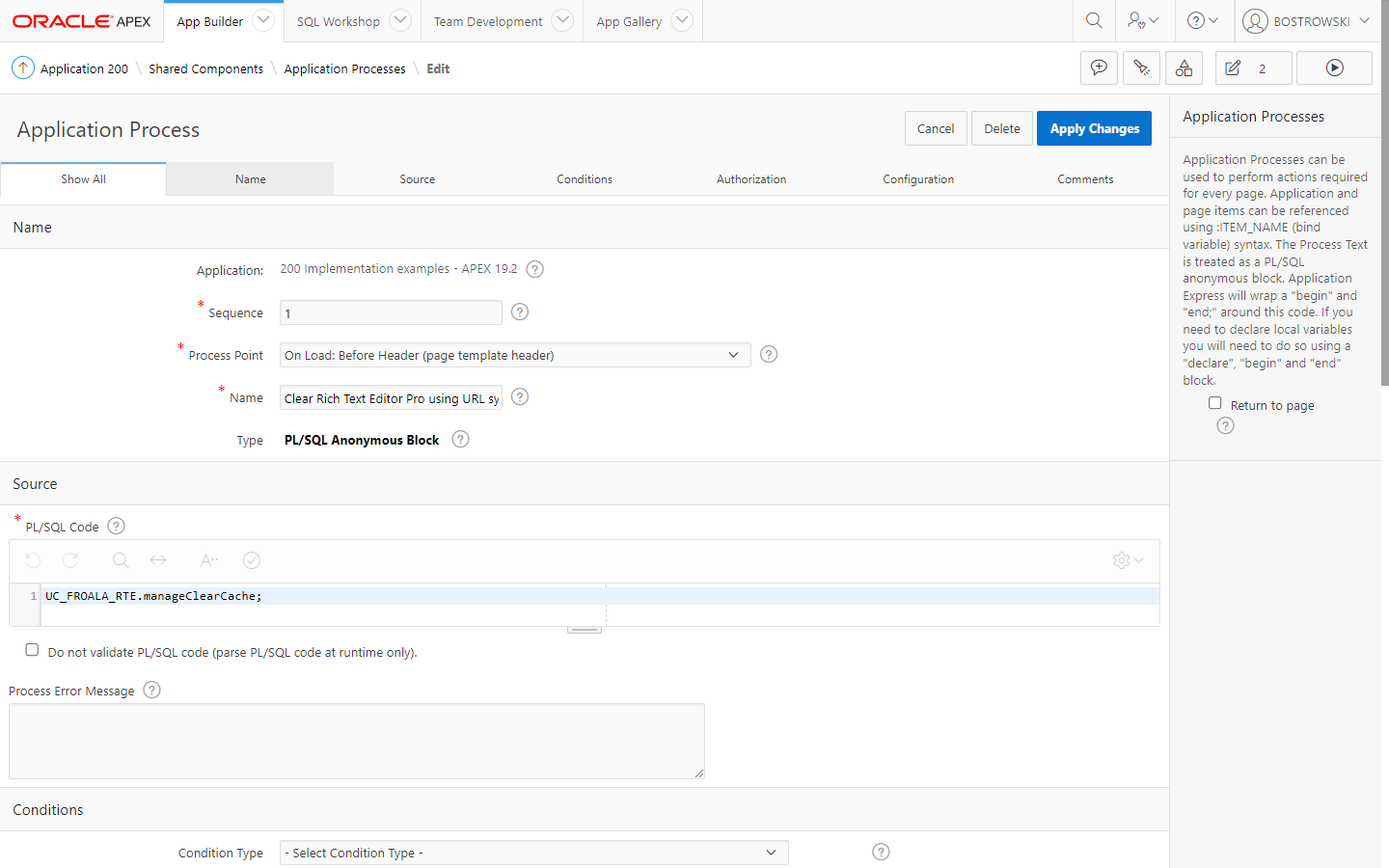Switch to the Name tab

251,179
